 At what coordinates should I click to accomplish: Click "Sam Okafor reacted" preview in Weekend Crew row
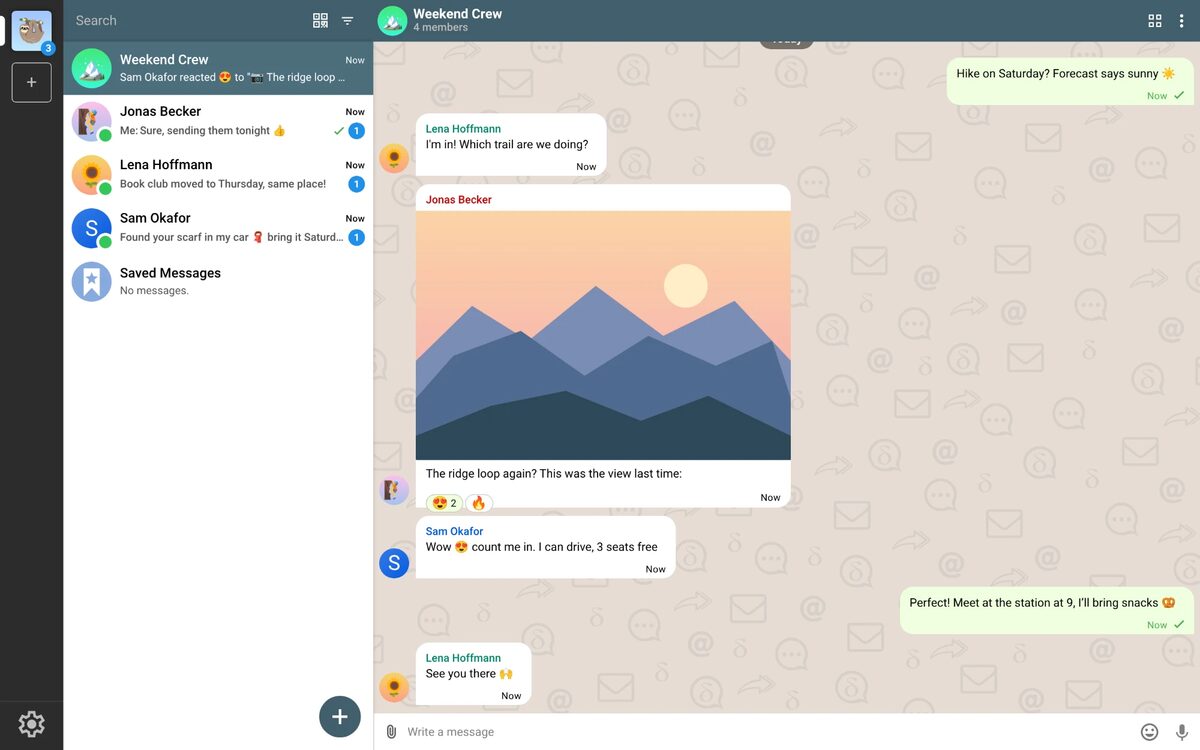(233, 78)
